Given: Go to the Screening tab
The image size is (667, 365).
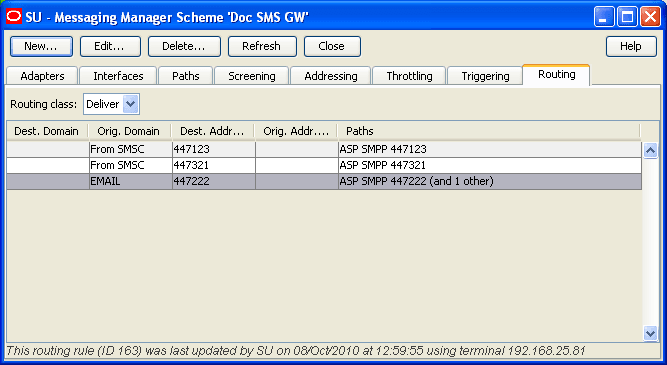Looking at the screenshot, I should (x=252, y=76).
